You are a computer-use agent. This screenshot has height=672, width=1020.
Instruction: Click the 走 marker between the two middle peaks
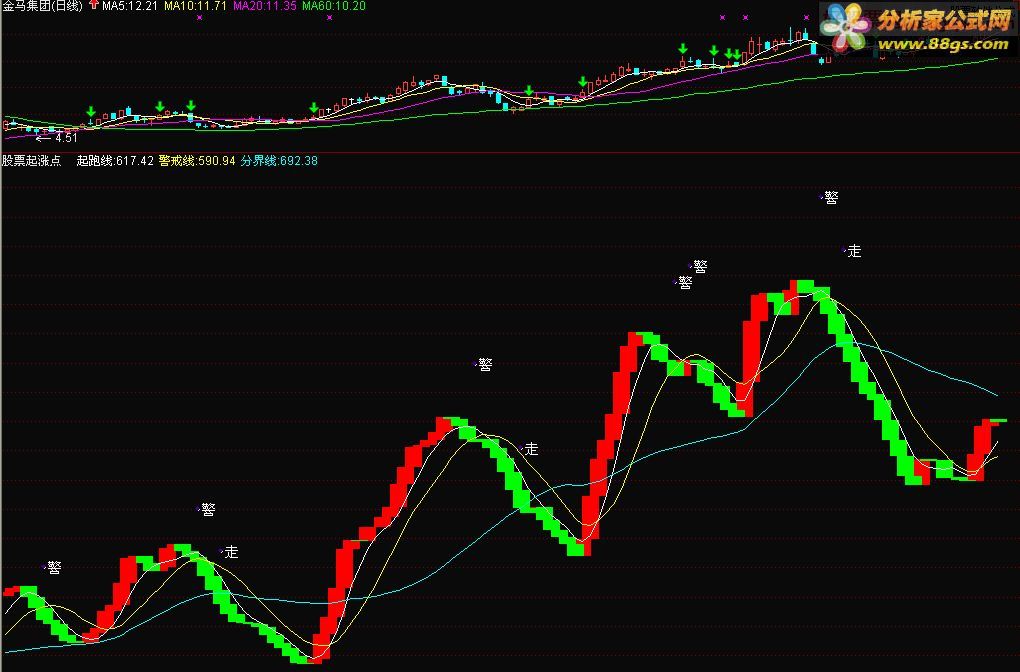(531, 449)
